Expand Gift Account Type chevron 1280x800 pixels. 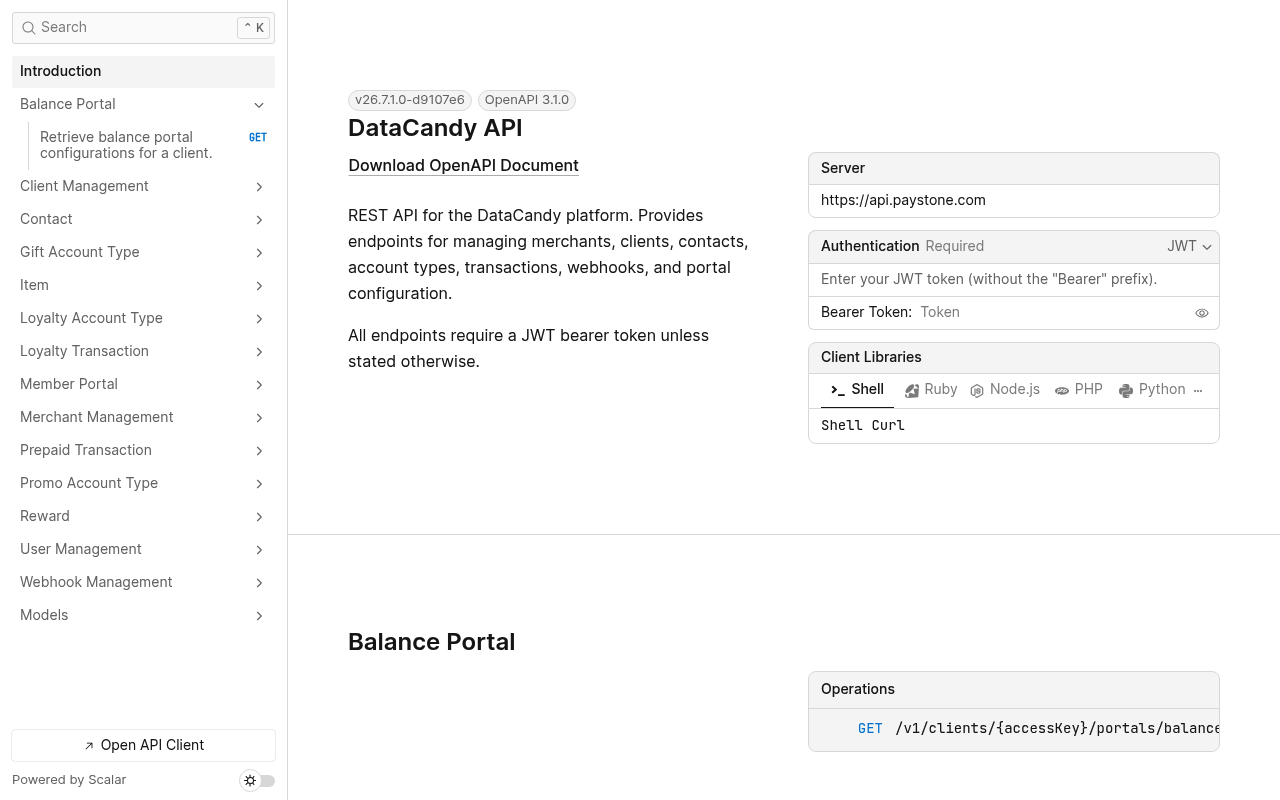(x=259, y=253)
